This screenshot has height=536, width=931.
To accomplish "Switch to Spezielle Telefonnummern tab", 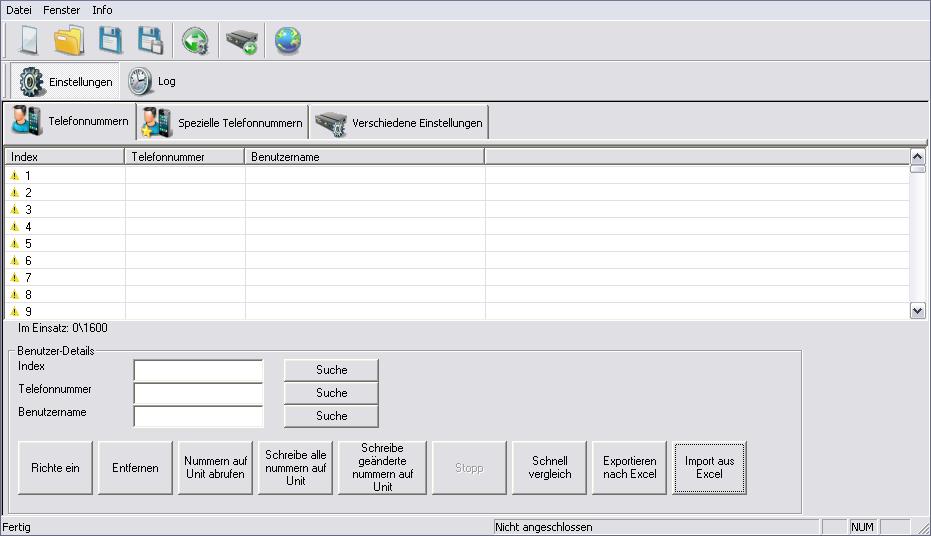I will pos(223,122).
